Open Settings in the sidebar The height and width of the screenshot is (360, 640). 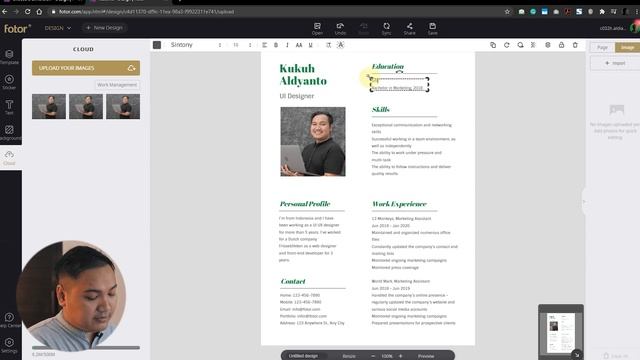[9, 345]
